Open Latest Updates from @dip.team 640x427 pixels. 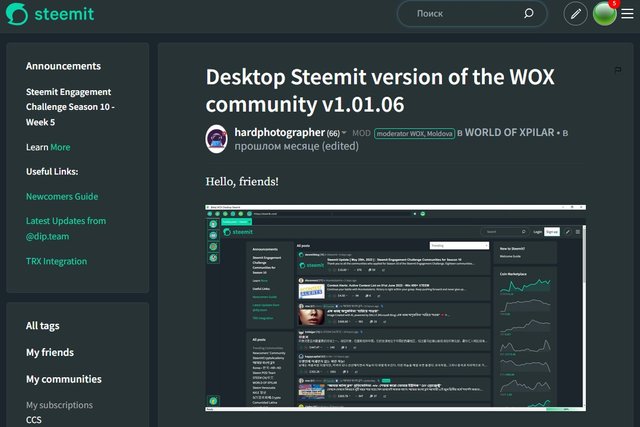click(x=66, y=229)
